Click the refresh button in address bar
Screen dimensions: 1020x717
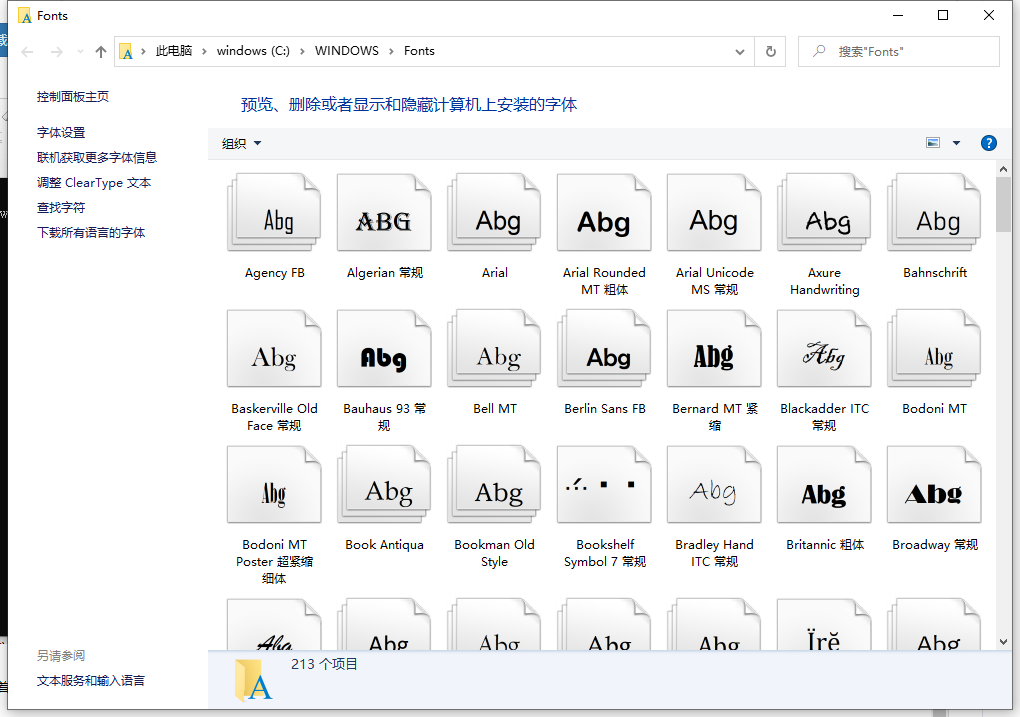770,51
